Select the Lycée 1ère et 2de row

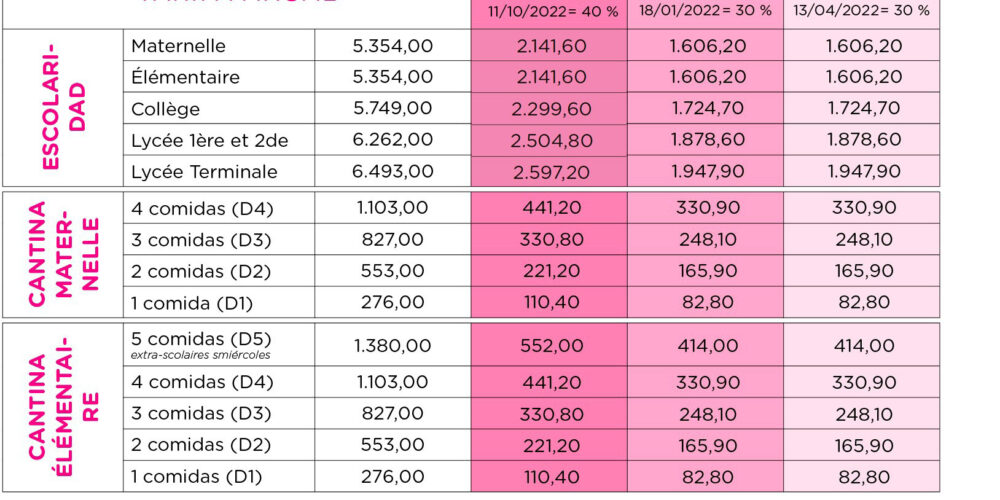(210, 141)
